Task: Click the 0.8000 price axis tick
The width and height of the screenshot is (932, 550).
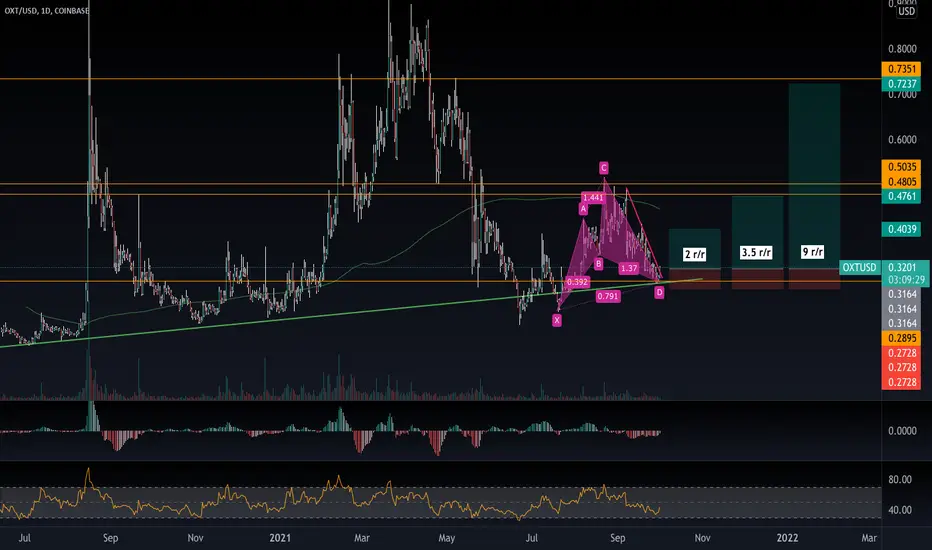Action: [x=902, y=49]
